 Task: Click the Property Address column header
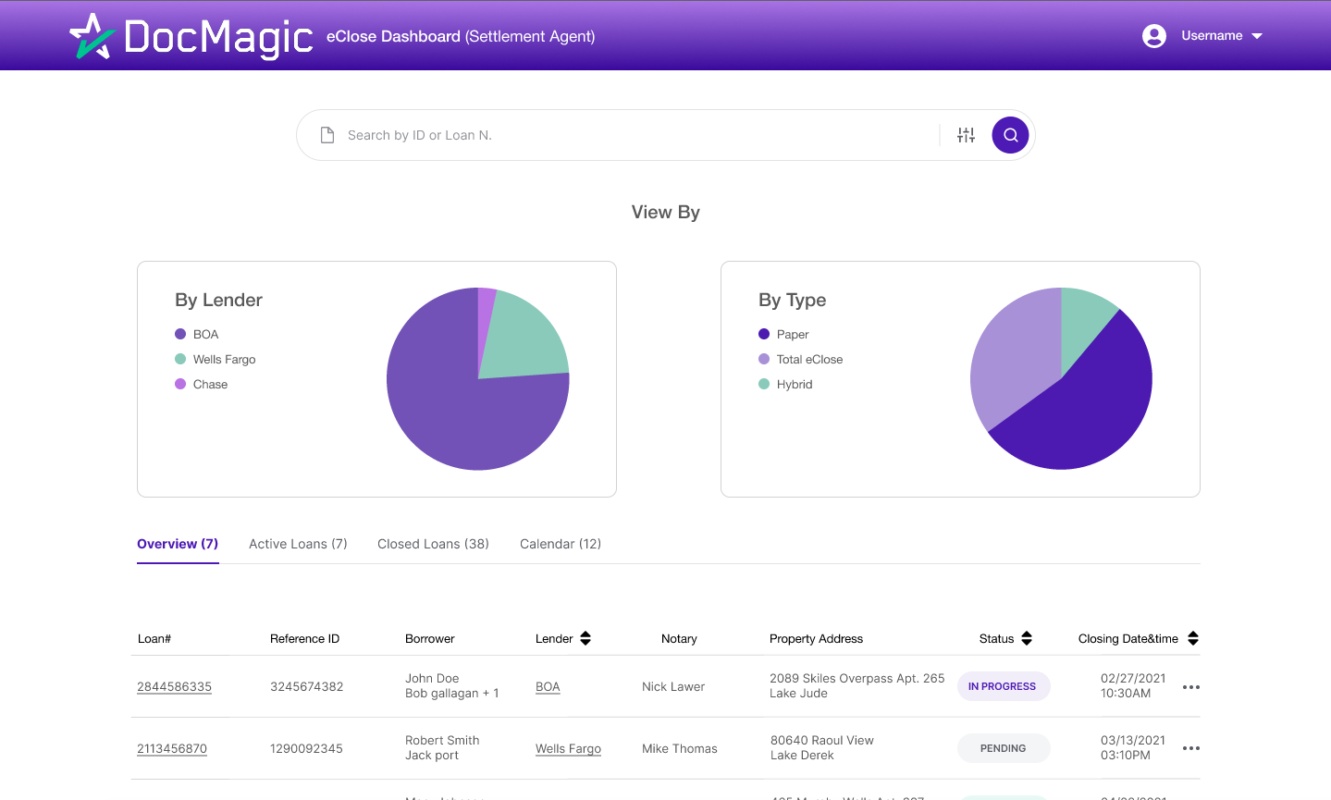(816, 638)
